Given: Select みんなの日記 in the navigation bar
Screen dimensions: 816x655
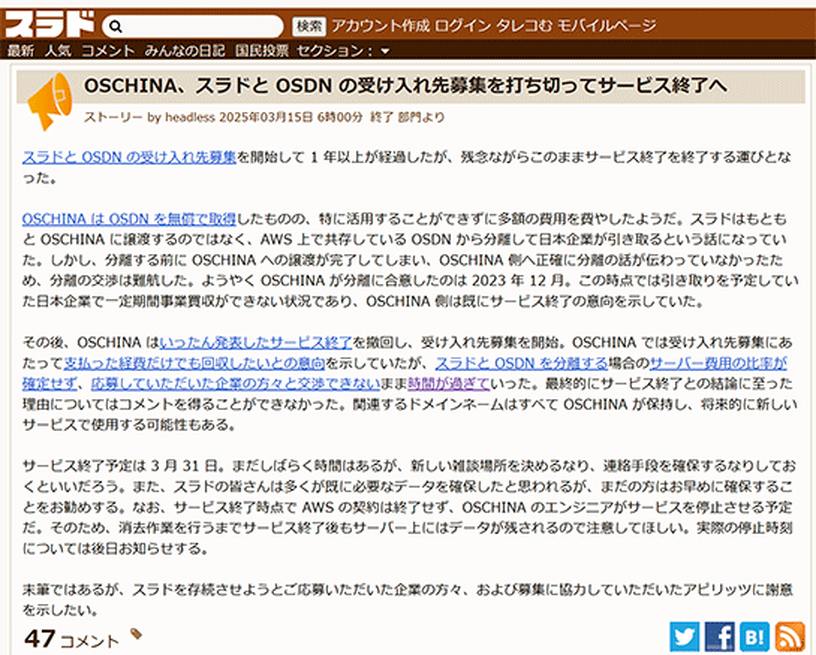Looking at the screenshot, I should click(x=185, y=50).
